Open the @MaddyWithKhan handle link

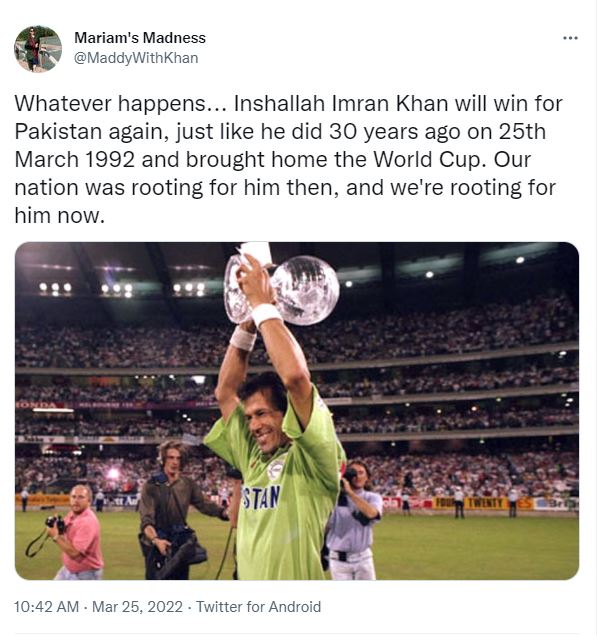(x=136, y=58)
